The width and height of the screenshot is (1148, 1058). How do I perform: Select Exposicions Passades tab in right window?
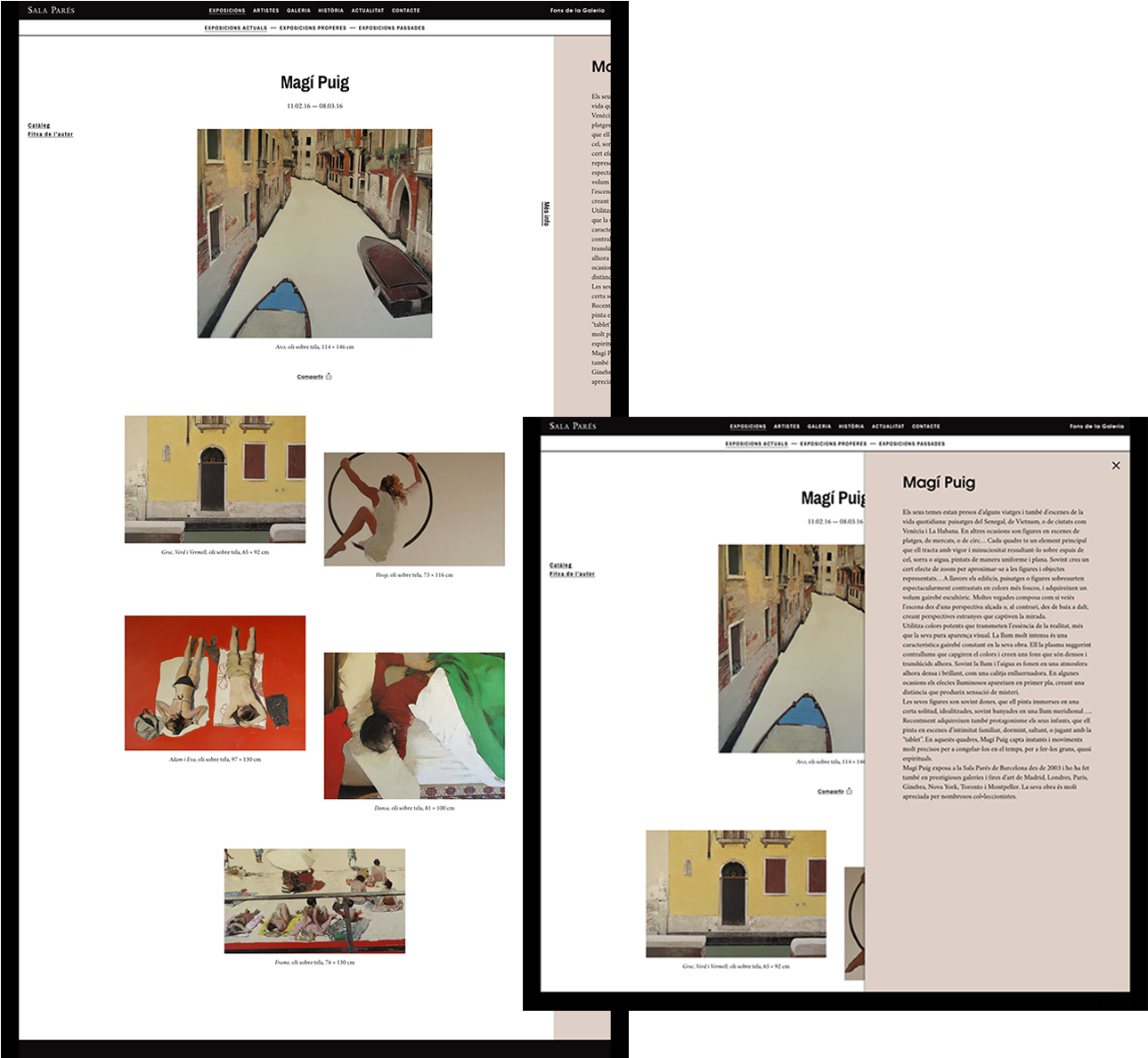point(912,444)
